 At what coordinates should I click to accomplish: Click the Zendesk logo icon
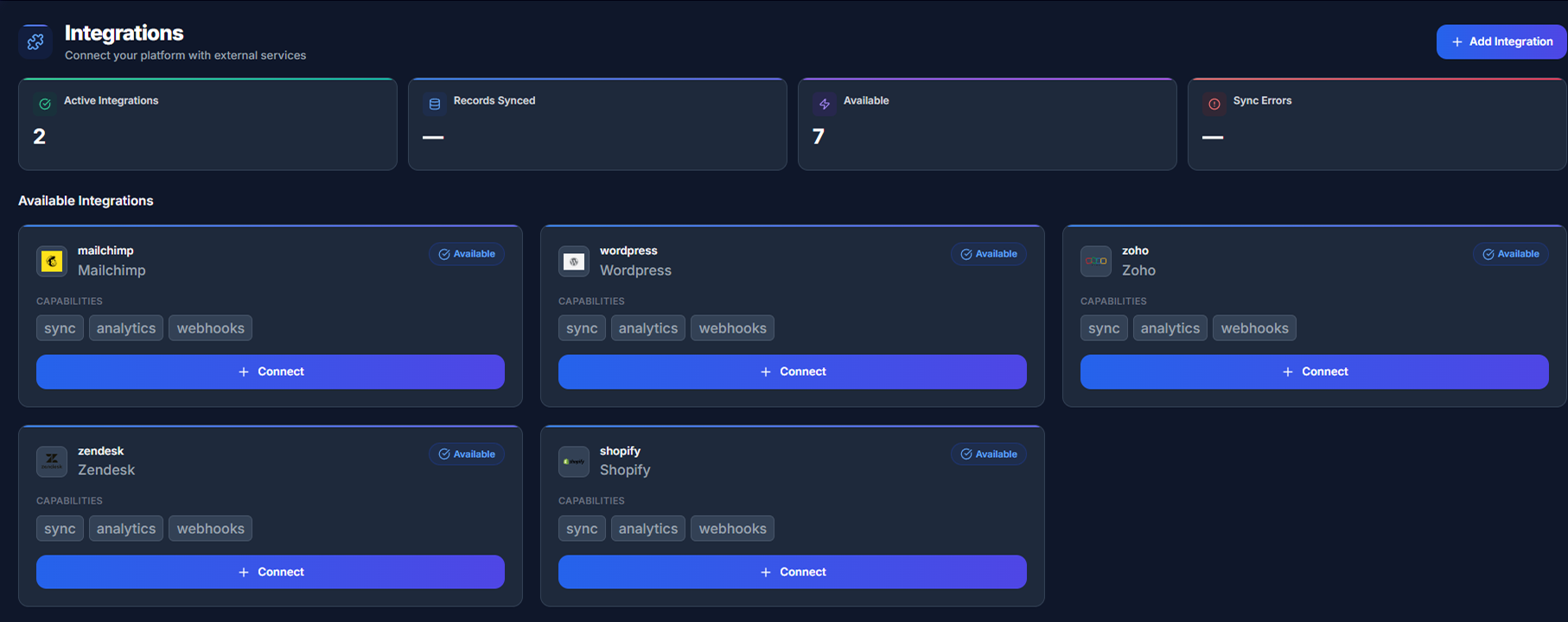click(x=52, y=461)
